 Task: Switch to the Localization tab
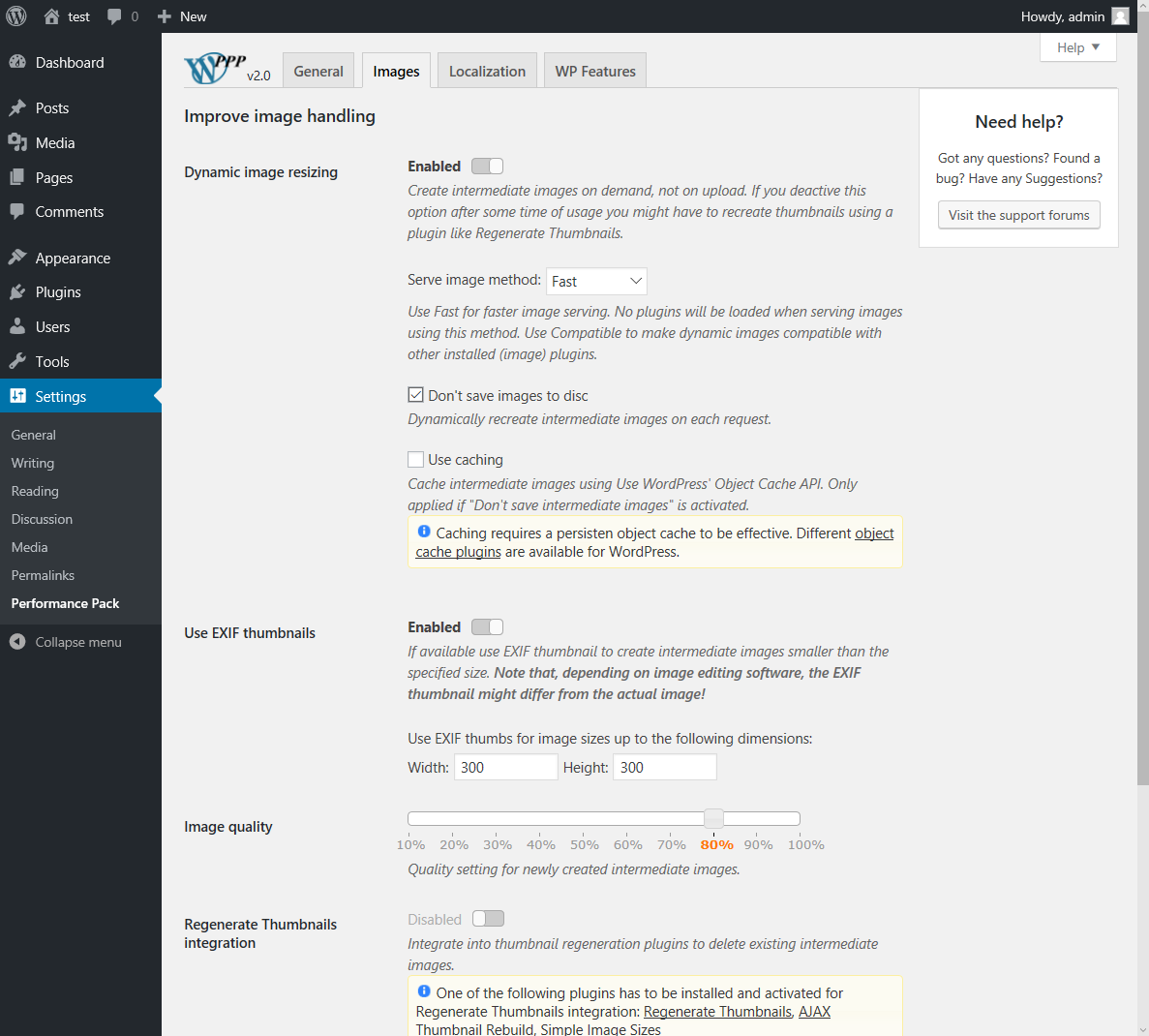(487, 71)
